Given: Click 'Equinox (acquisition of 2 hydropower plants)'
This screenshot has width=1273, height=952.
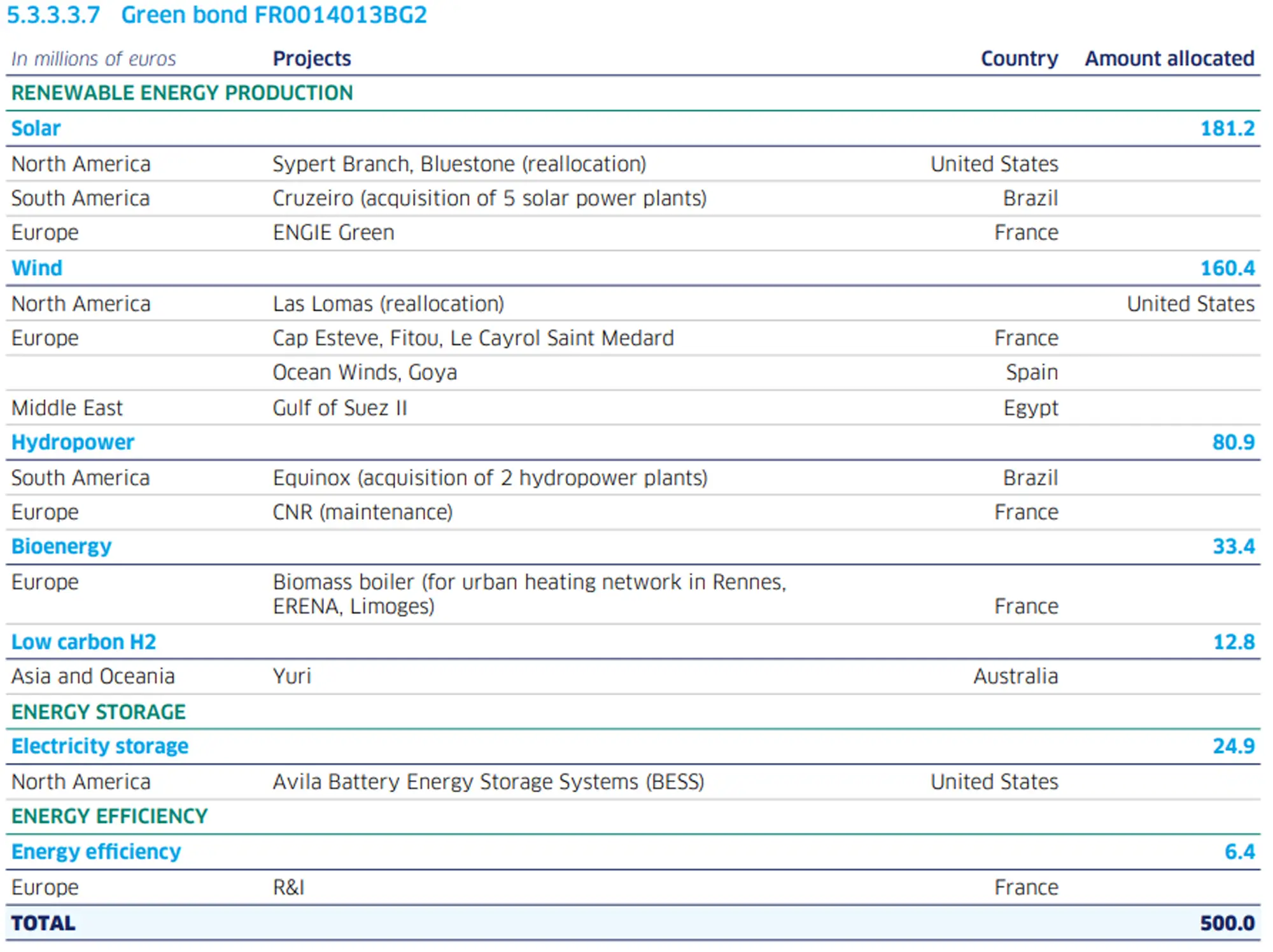Looking at the screenshot, I should tap(490, 478).
